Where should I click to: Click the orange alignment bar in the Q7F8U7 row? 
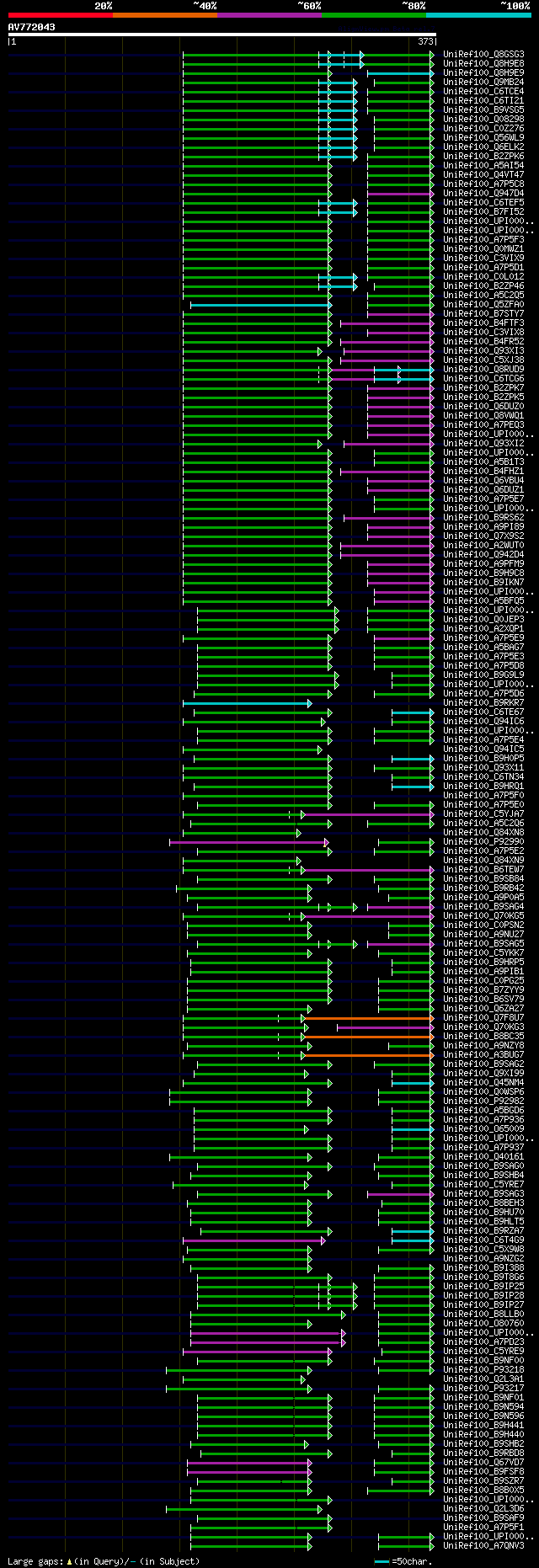click(x=369, y=1018)
